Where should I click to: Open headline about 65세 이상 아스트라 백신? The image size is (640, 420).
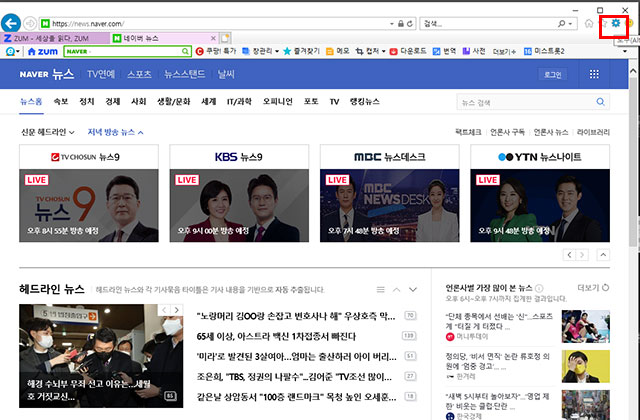tap(276, 336)
